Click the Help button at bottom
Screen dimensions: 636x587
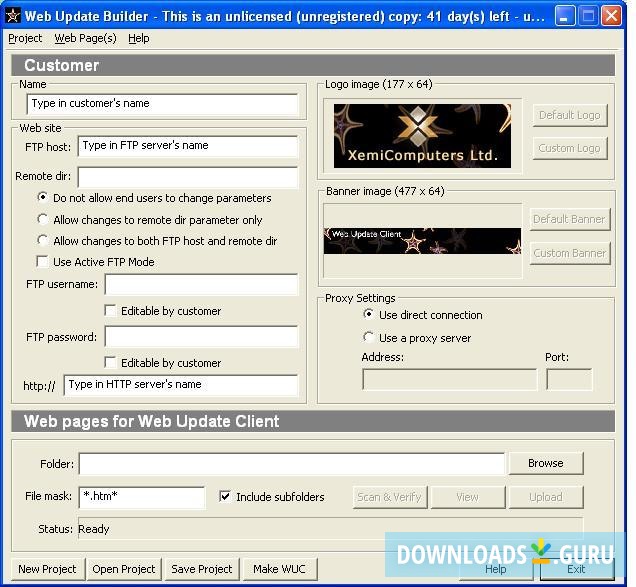pos(496,569)
